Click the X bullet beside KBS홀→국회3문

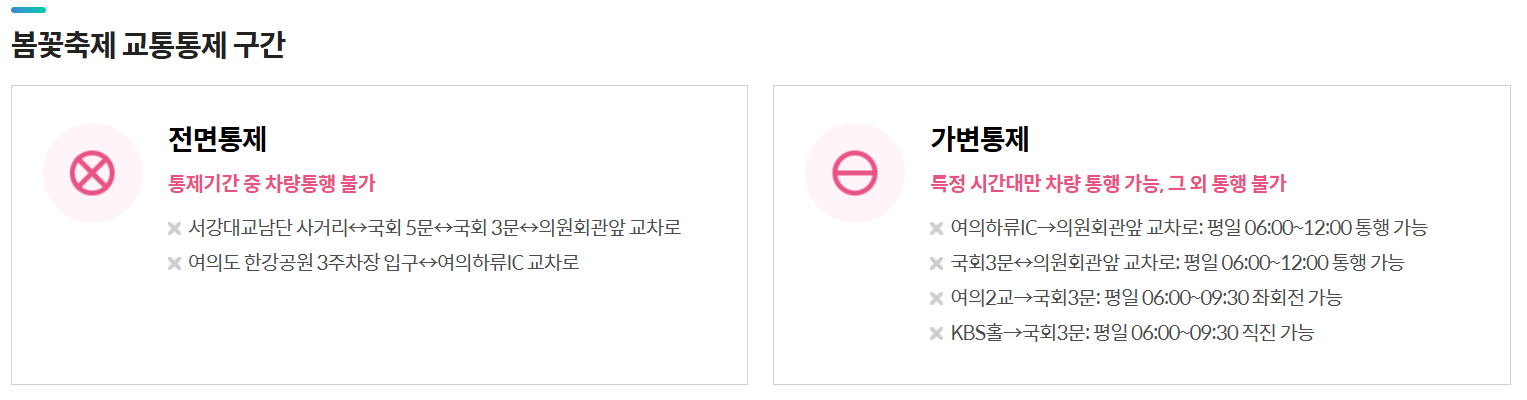(x=936, y=333)
